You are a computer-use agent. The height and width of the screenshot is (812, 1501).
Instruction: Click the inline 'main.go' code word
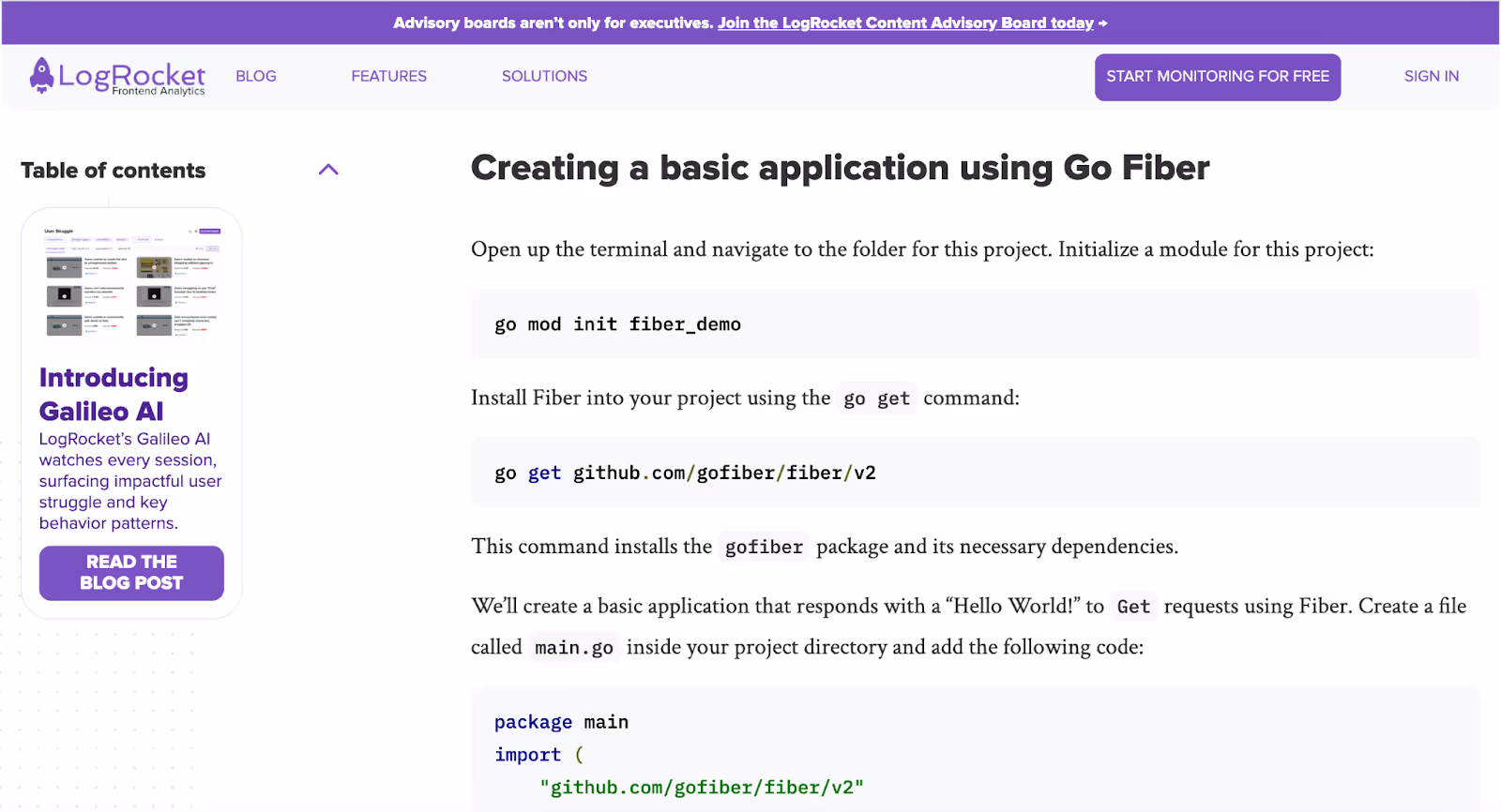point(573,648)
